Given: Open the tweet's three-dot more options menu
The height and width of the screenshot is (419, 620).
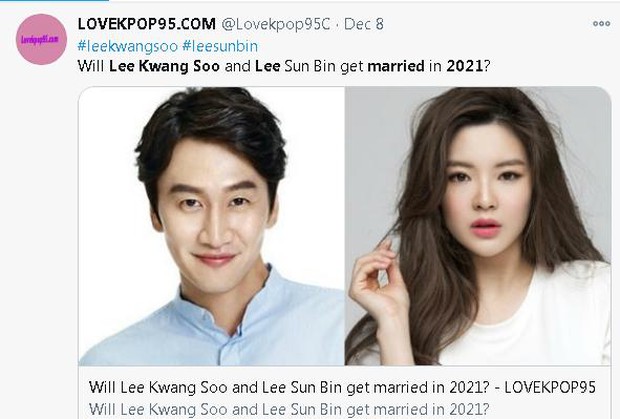Looking at the screenshot, I should click(x=601, y=24).
